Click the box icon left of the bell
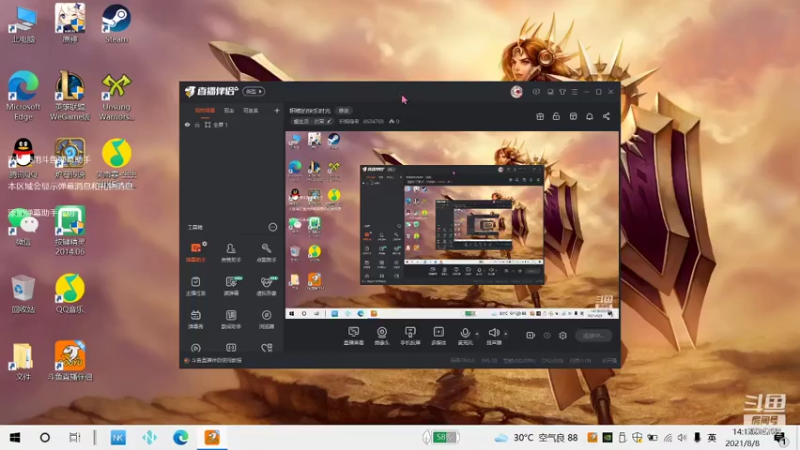Viewport: 800px width, 450px height. click(573, 116)
